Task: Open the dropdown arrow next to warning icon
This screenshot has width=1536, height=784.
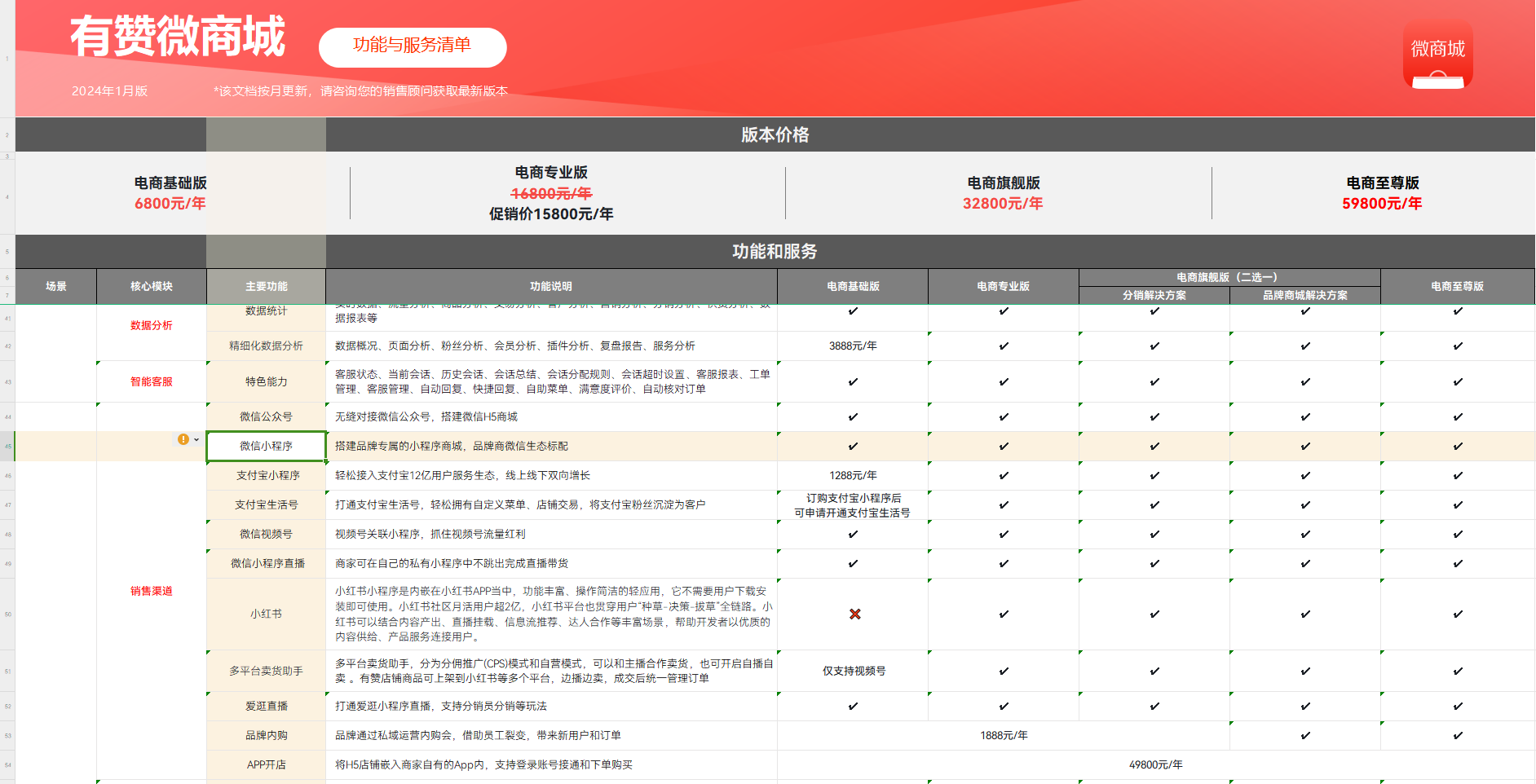Action: click(196, 439)
